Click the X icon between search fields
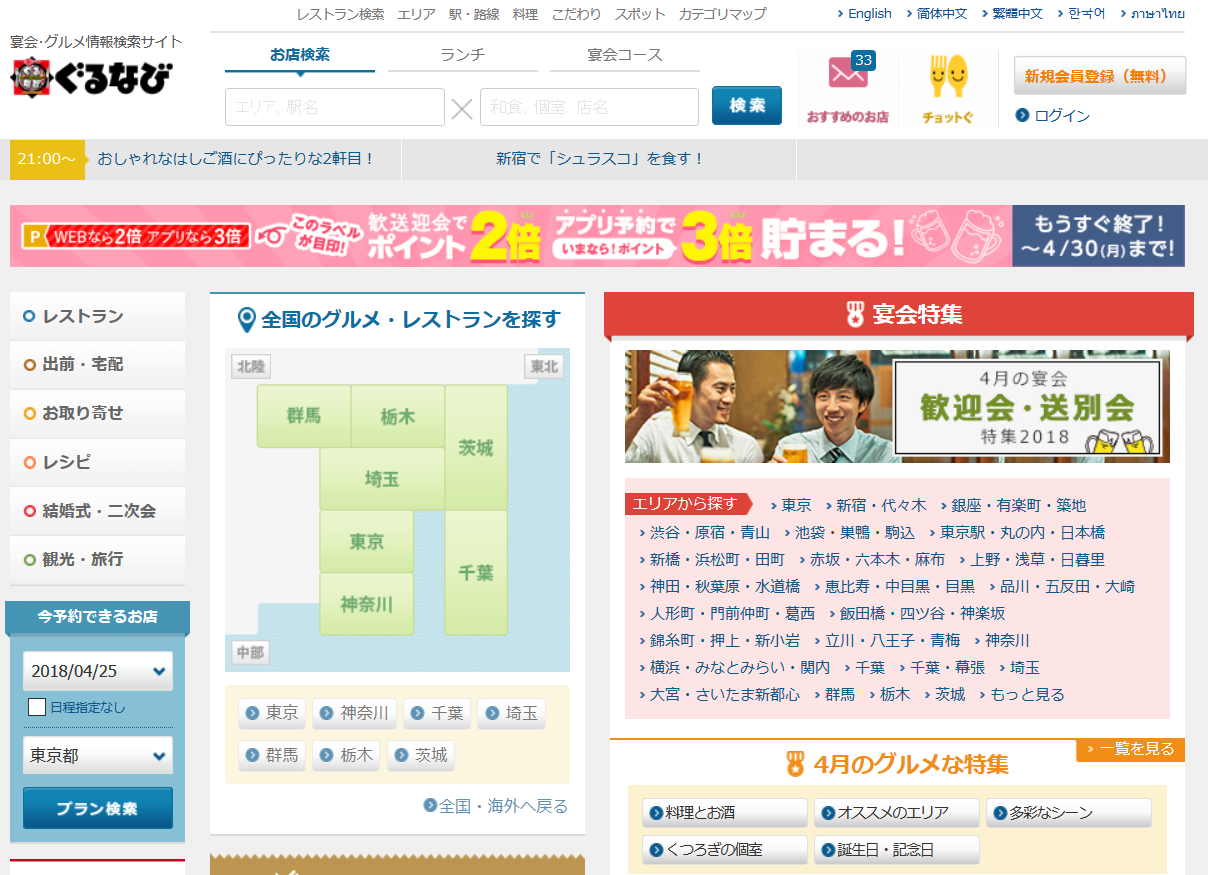Viewport: 1208px width, 875px height. pyautogui.click(x=462, y=108)
